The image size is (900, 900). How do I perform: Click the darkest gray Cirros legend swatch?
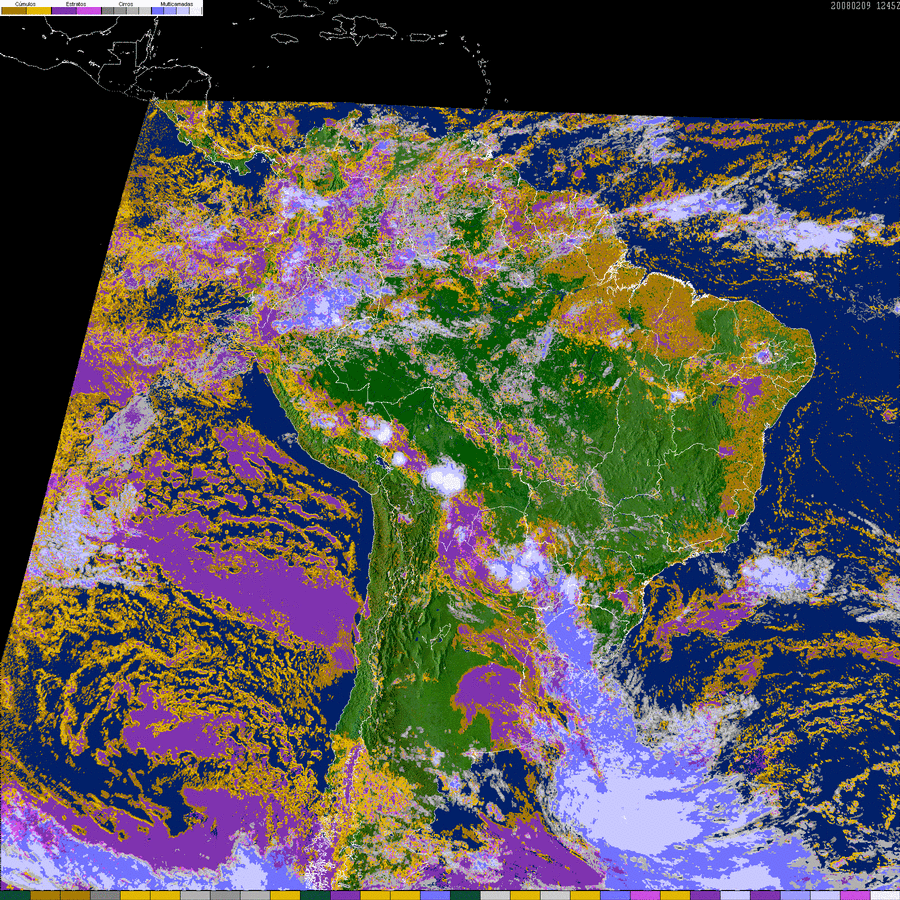pos(108,10)
